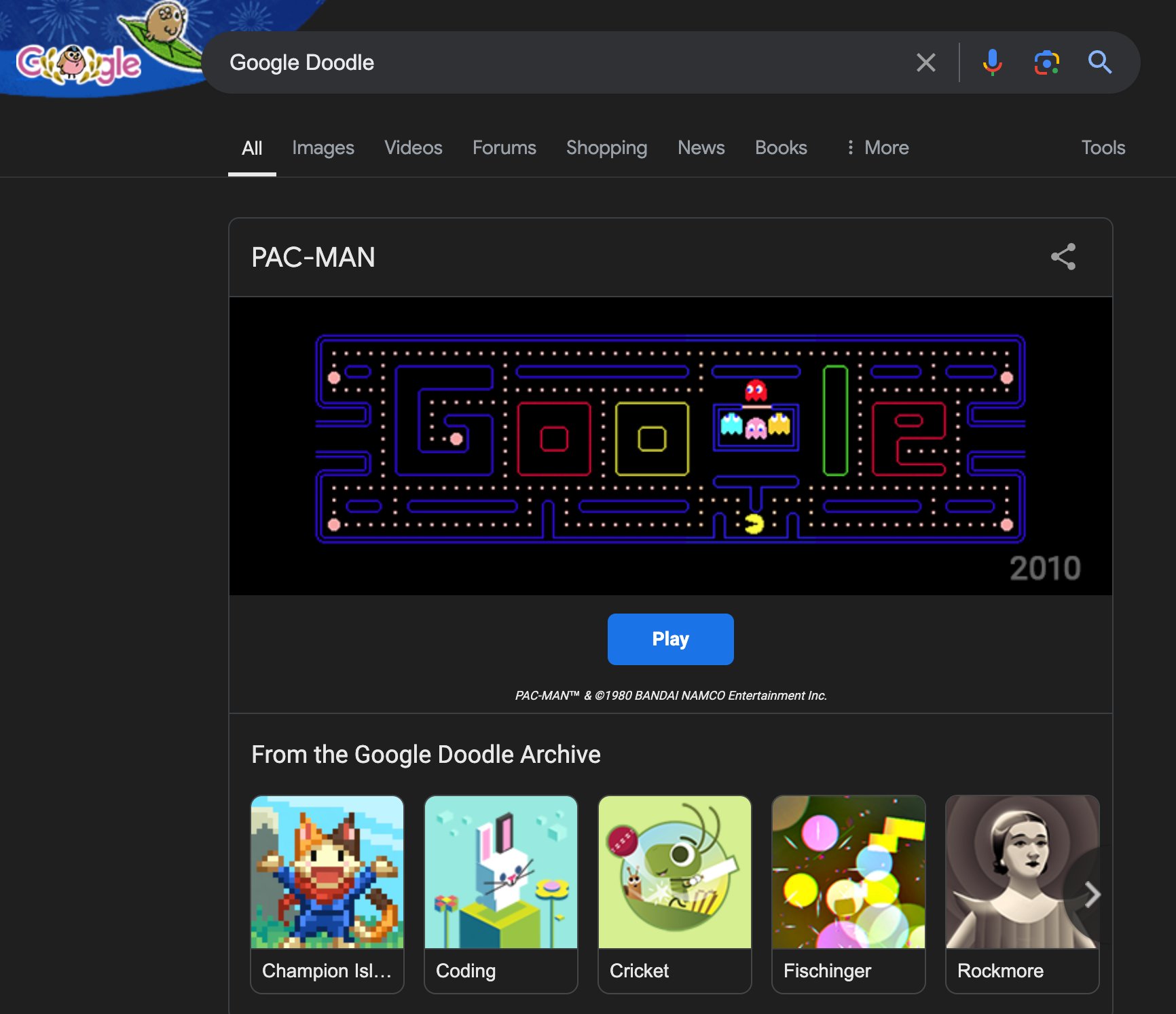Click the blue Play button
The image size is (1176, 1014).
(x=670, y=639)
